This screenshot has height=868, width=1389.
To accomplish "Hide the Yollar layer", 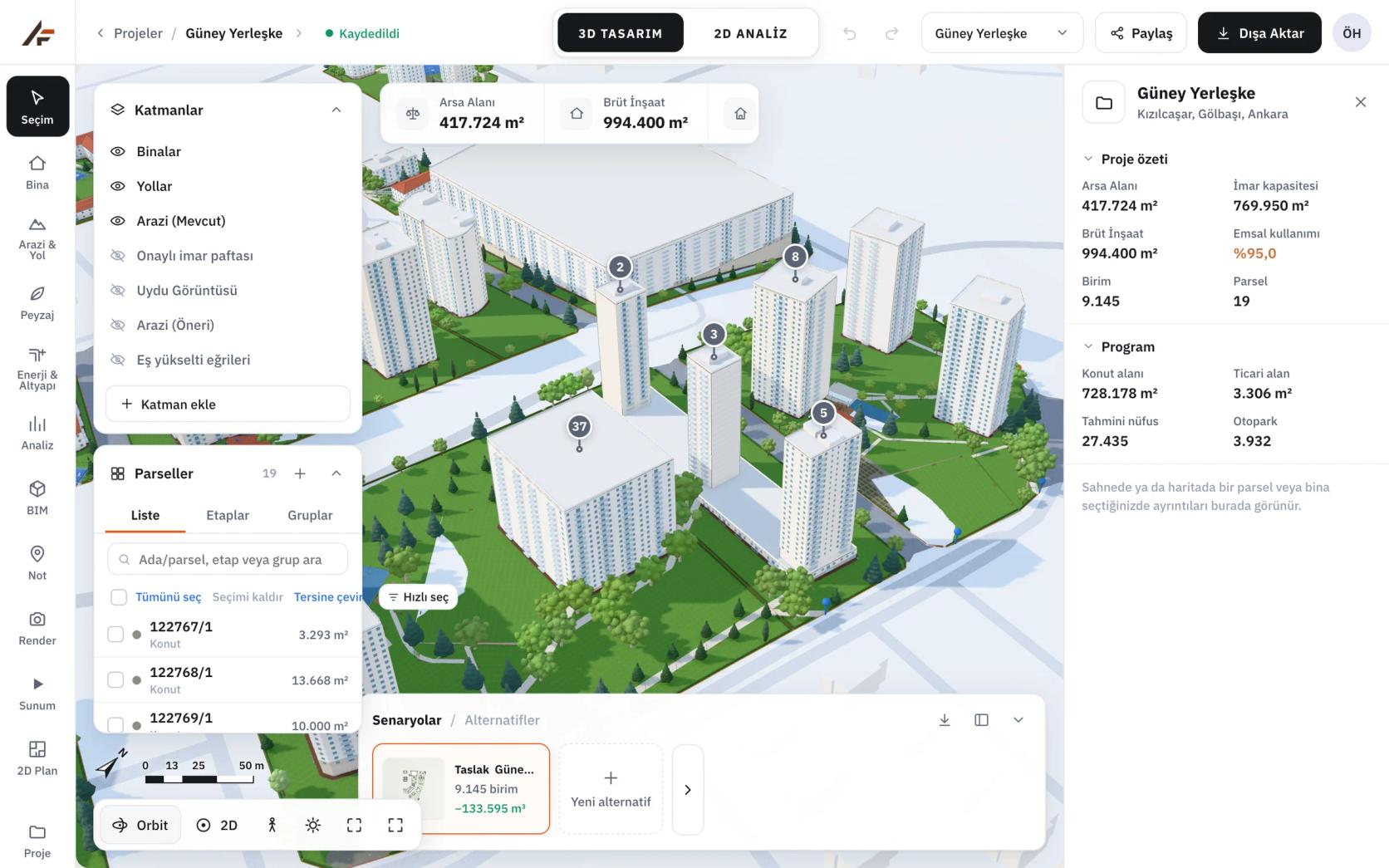I will point(118,186).
